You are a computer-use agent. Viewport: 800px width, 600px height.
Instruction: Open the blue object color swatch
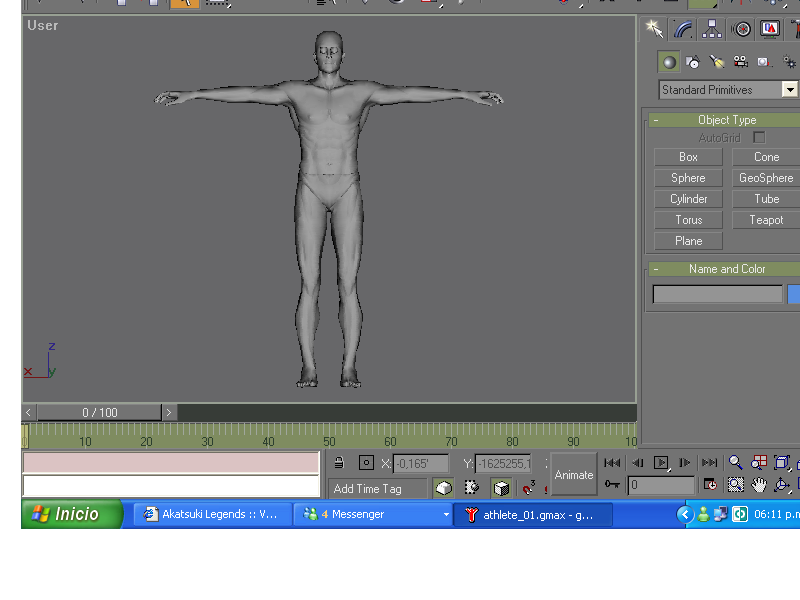click(x=794, y=294)
